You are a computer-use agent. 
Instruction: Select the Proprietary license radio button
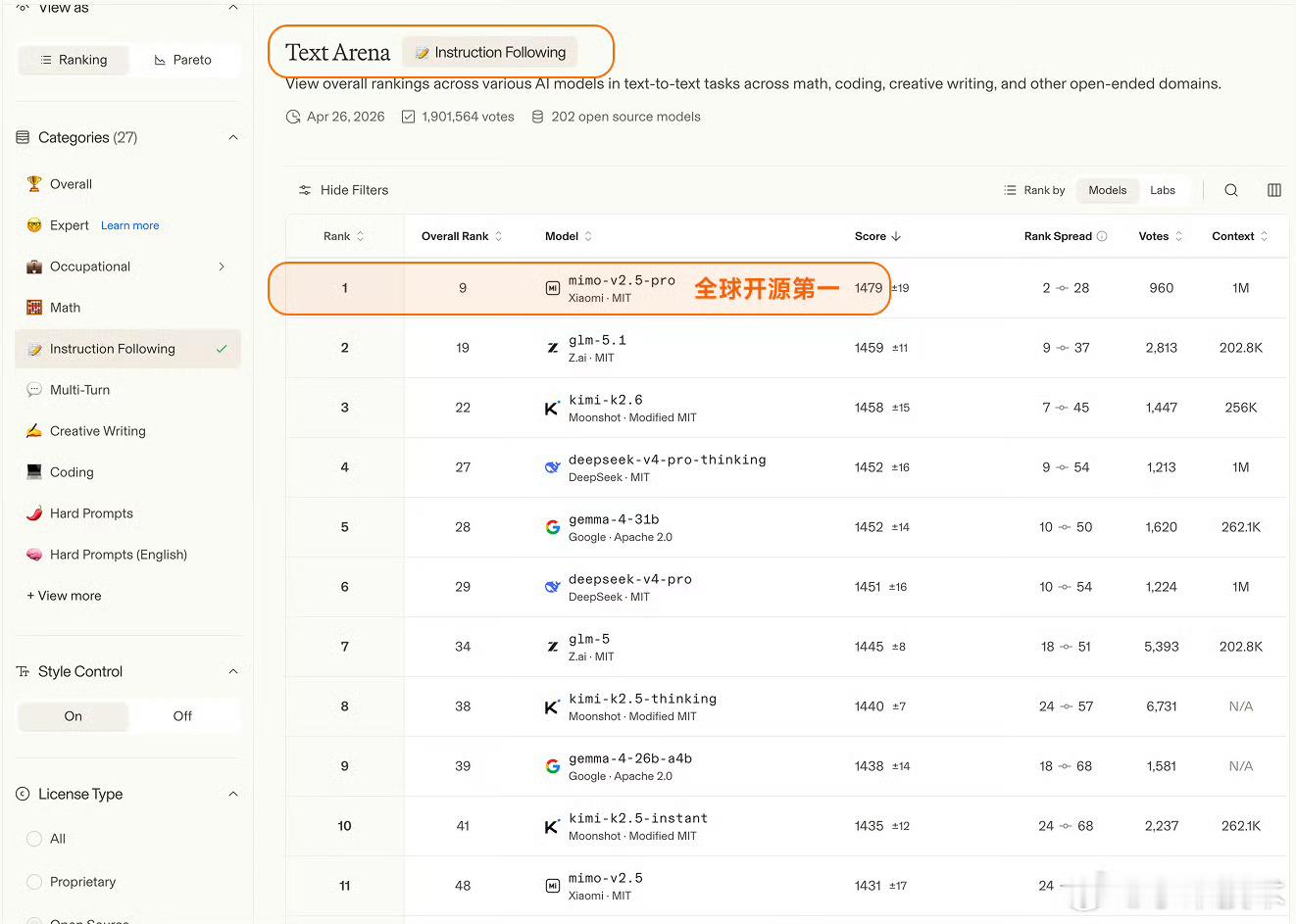pyautogui.click(x=34, y=882)
